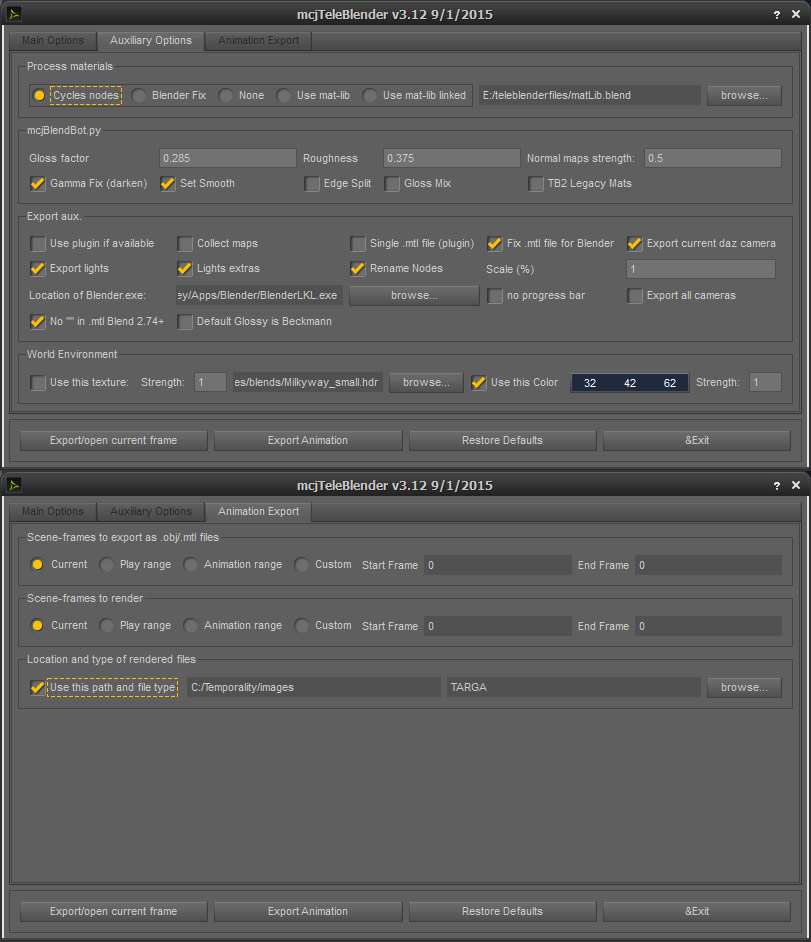Viewport: 811px width, 942px height.
Task: Click &Exit in lower window
Action: click(x=697, y=911)
